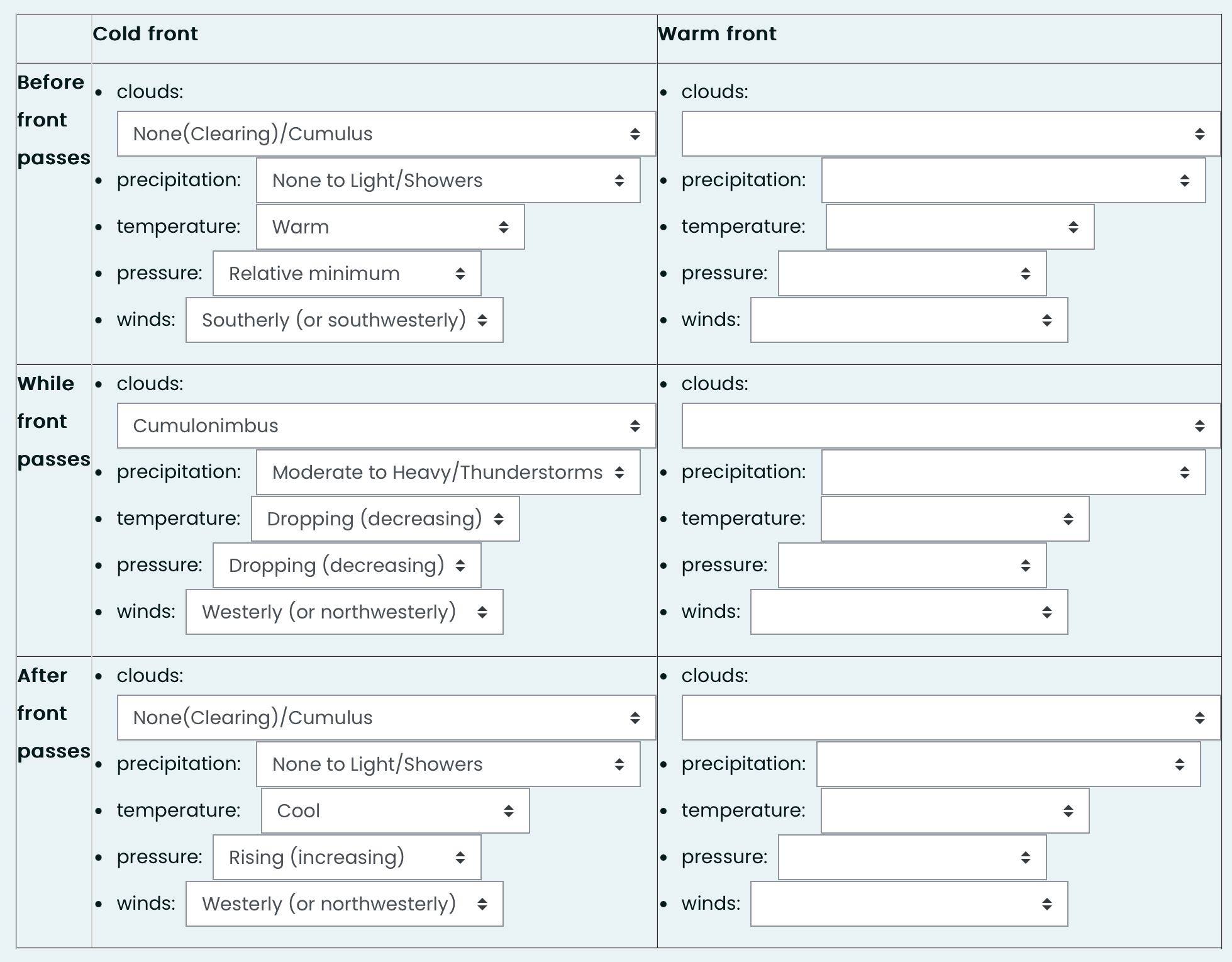The width and height of the screenshot is (1232, 962).
Task: Select warm front before-passes precipitation dropdown
Action: pyautogui.click(x=1013, y=181)
